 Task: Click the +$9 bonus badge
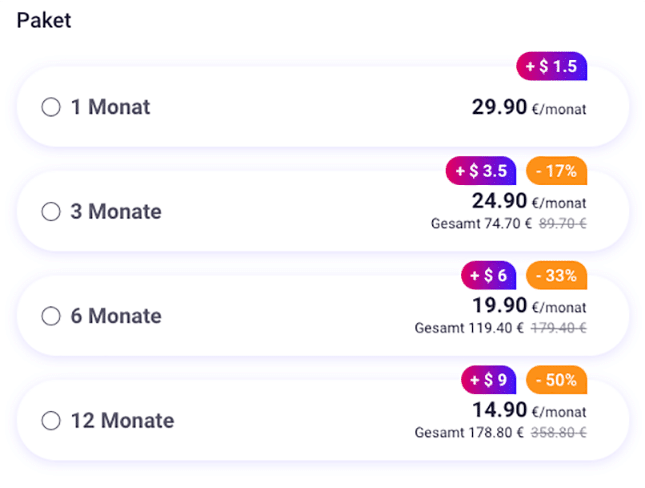coord(488,380)
